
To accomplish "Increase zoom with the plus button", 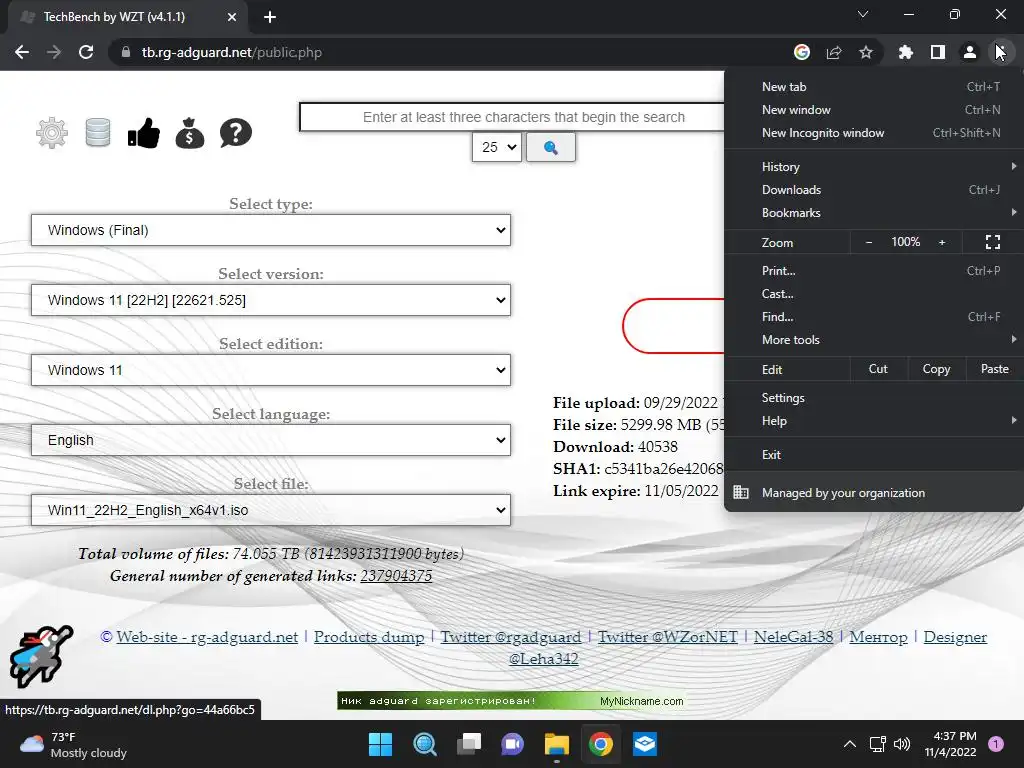I will 942,242.
